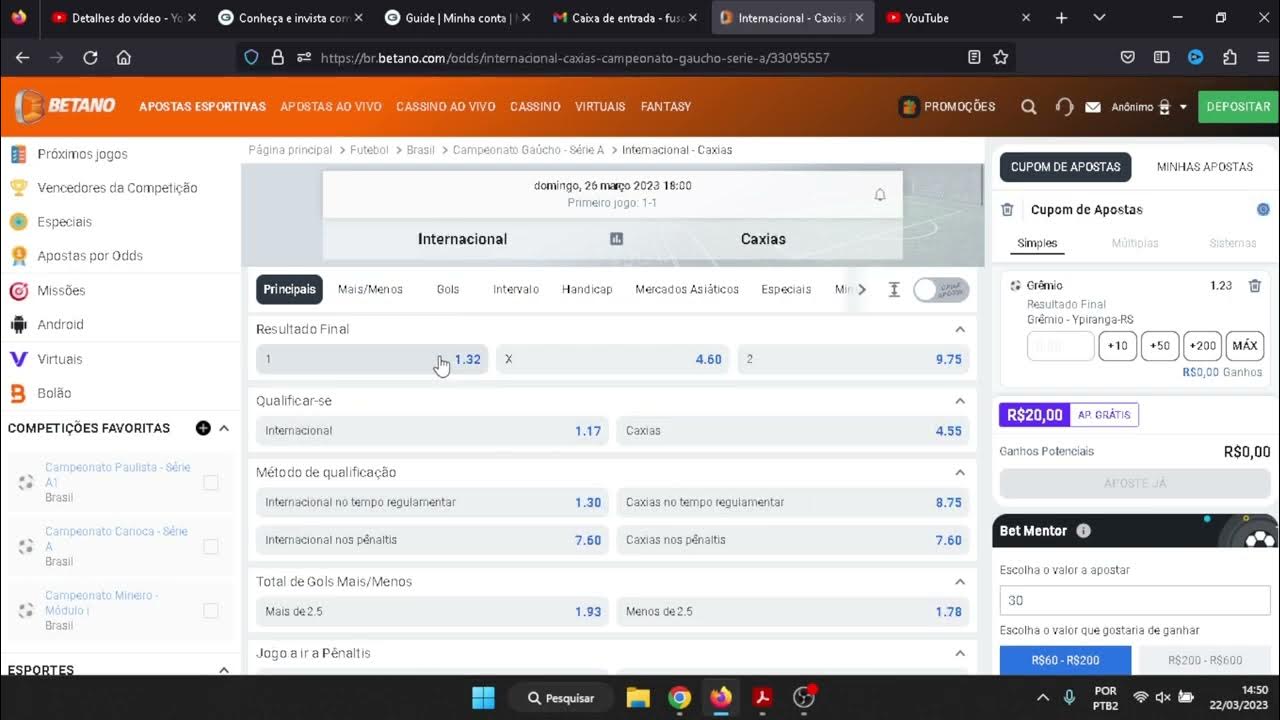The image size is (1280, 720).
Task: Open Missões in sidebar
Action: 61,290
